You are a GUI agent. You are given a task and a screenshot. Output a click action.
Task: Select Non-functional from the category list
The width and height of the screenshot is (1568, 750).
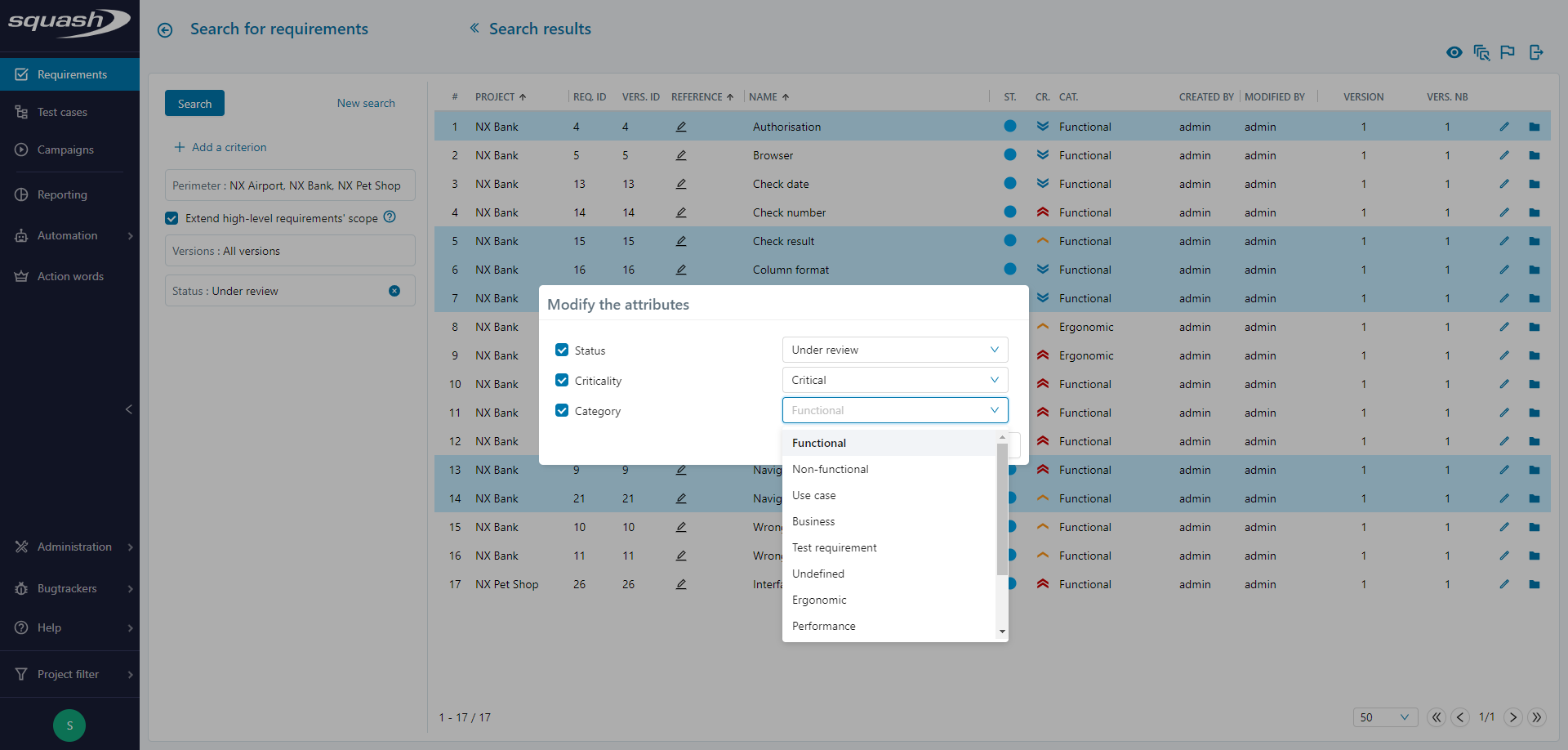coord(830,469)
